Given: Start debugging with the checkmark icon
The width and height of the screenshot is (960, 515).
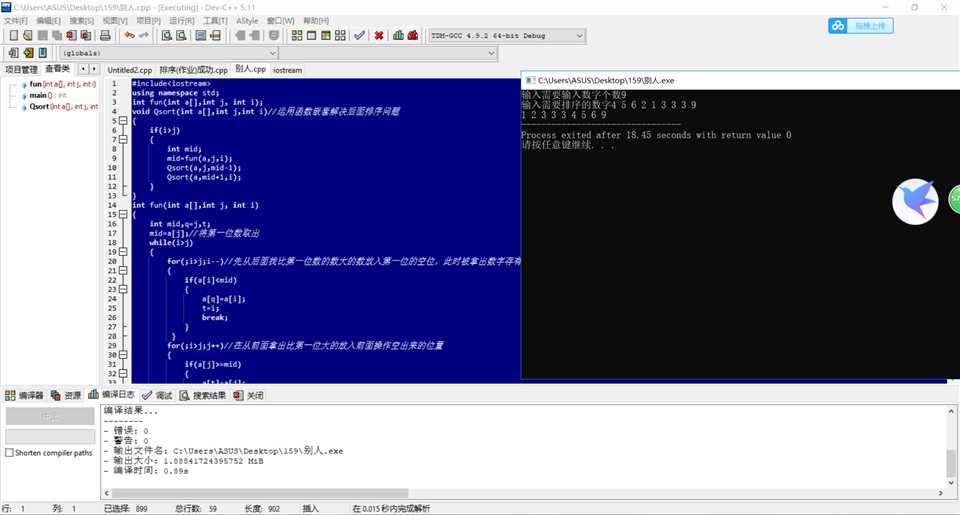Looking at the screenshot, I should click(359, 36).
